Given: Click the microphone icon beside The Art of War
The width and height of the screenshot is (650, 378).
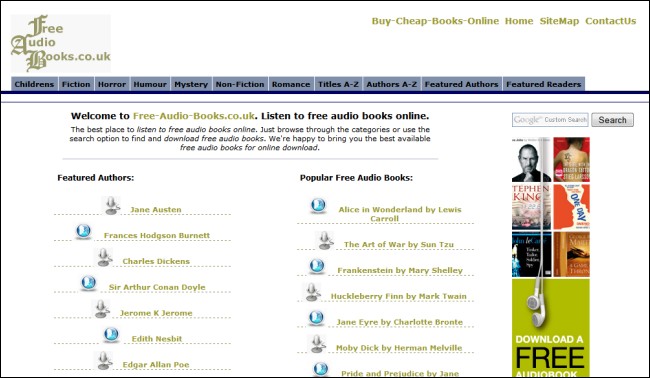Looking at the screenshot, I should point(324,240).
